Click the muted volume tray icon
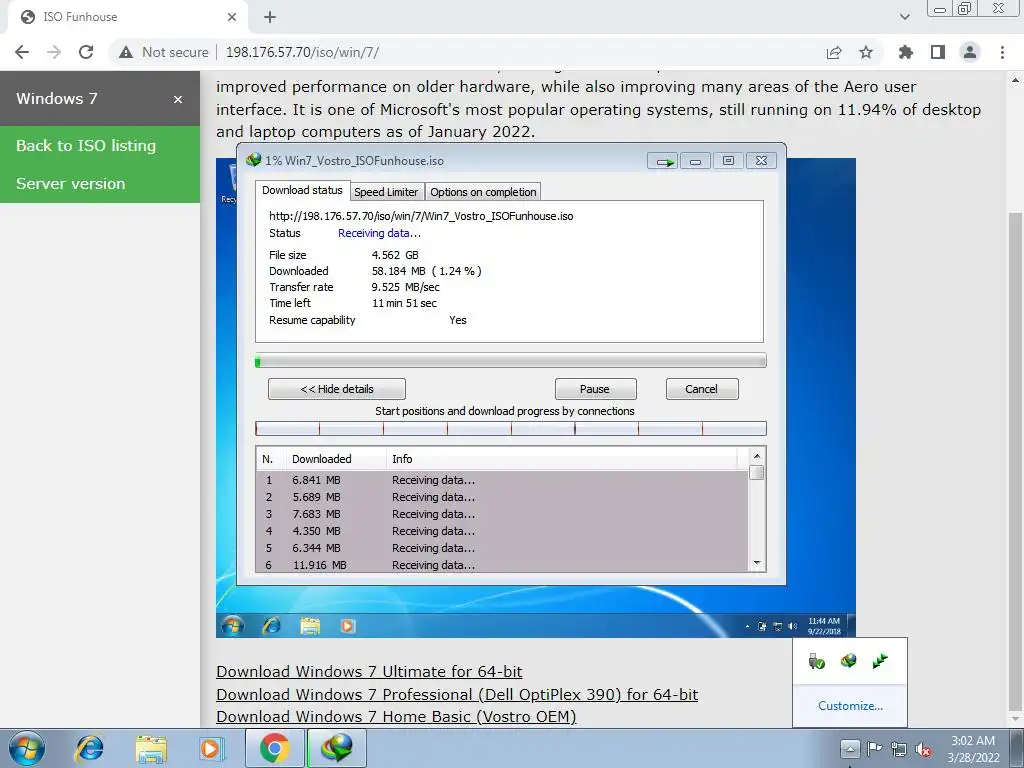 point(923,750)
